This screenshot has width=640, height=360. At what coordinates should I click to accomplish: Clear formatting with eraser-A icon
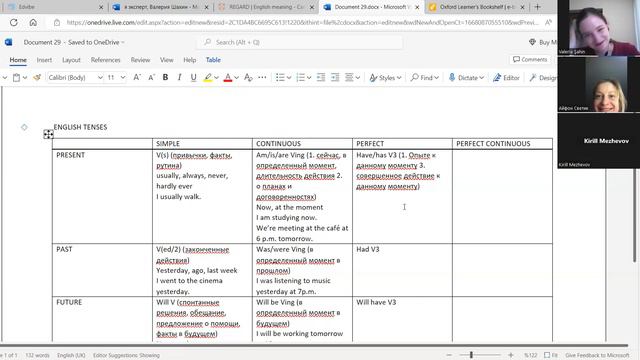248,78
